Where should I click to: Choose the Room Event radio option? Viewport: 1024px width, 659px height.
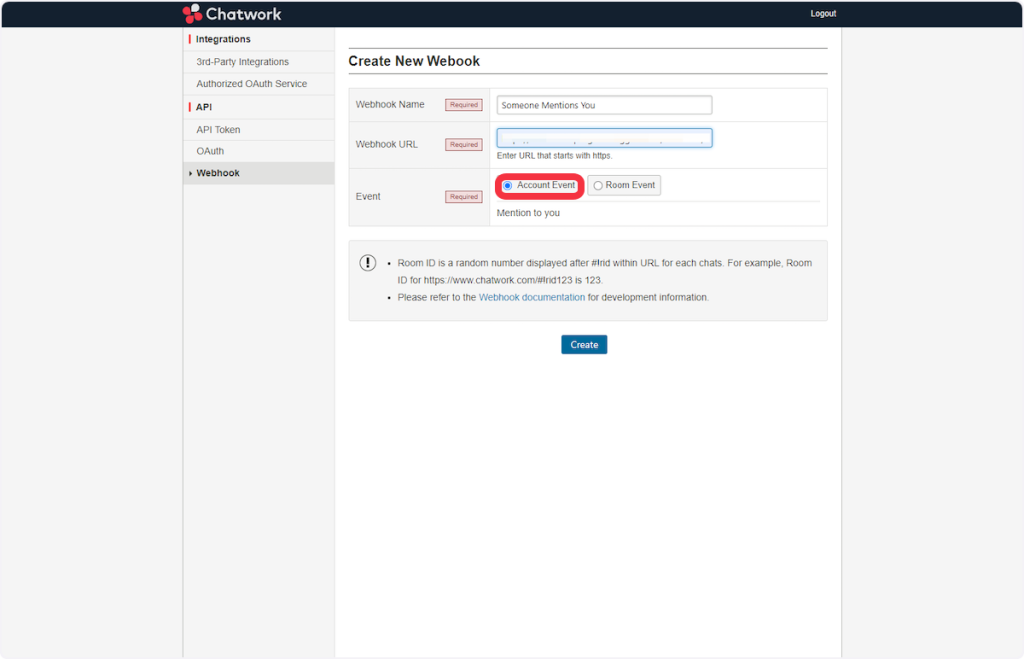coord(598,186)
